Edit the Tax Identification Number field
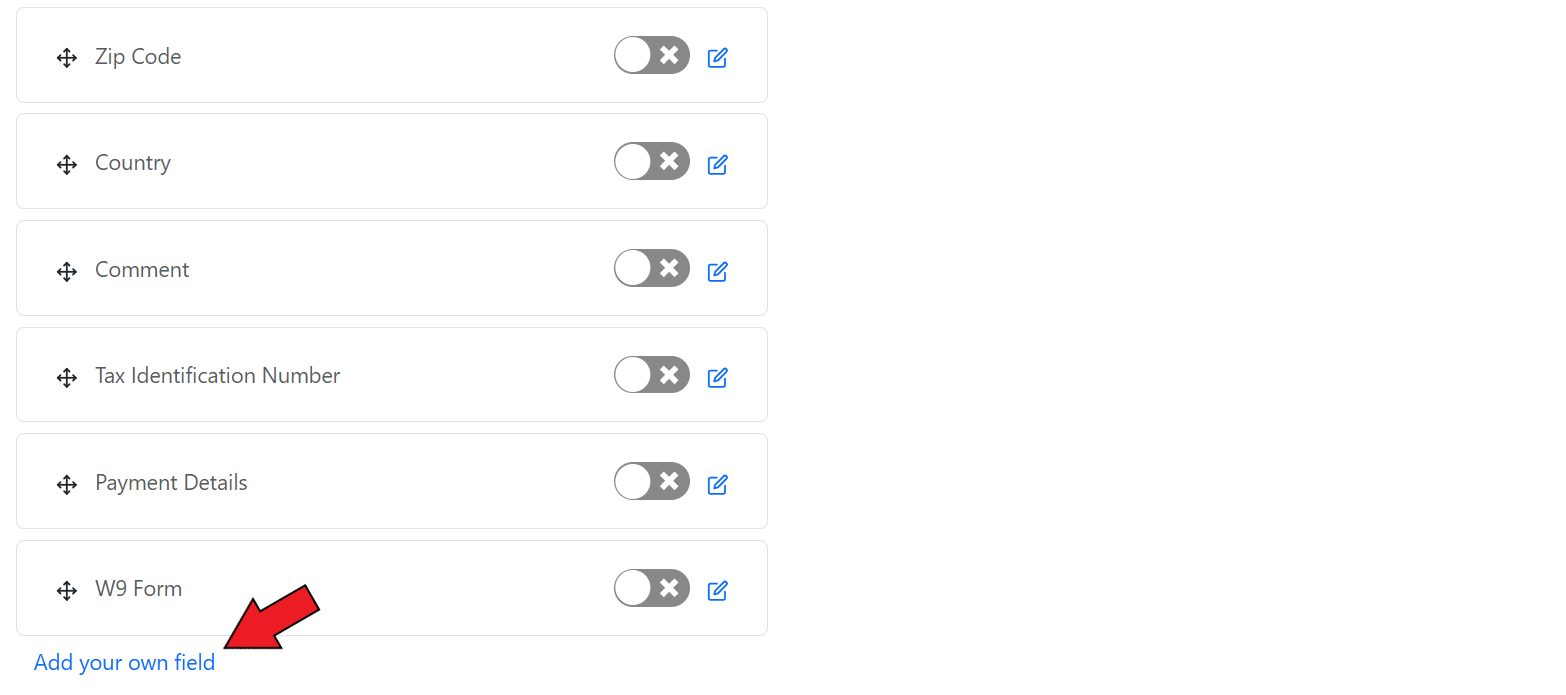 click(x=717, y=378)
